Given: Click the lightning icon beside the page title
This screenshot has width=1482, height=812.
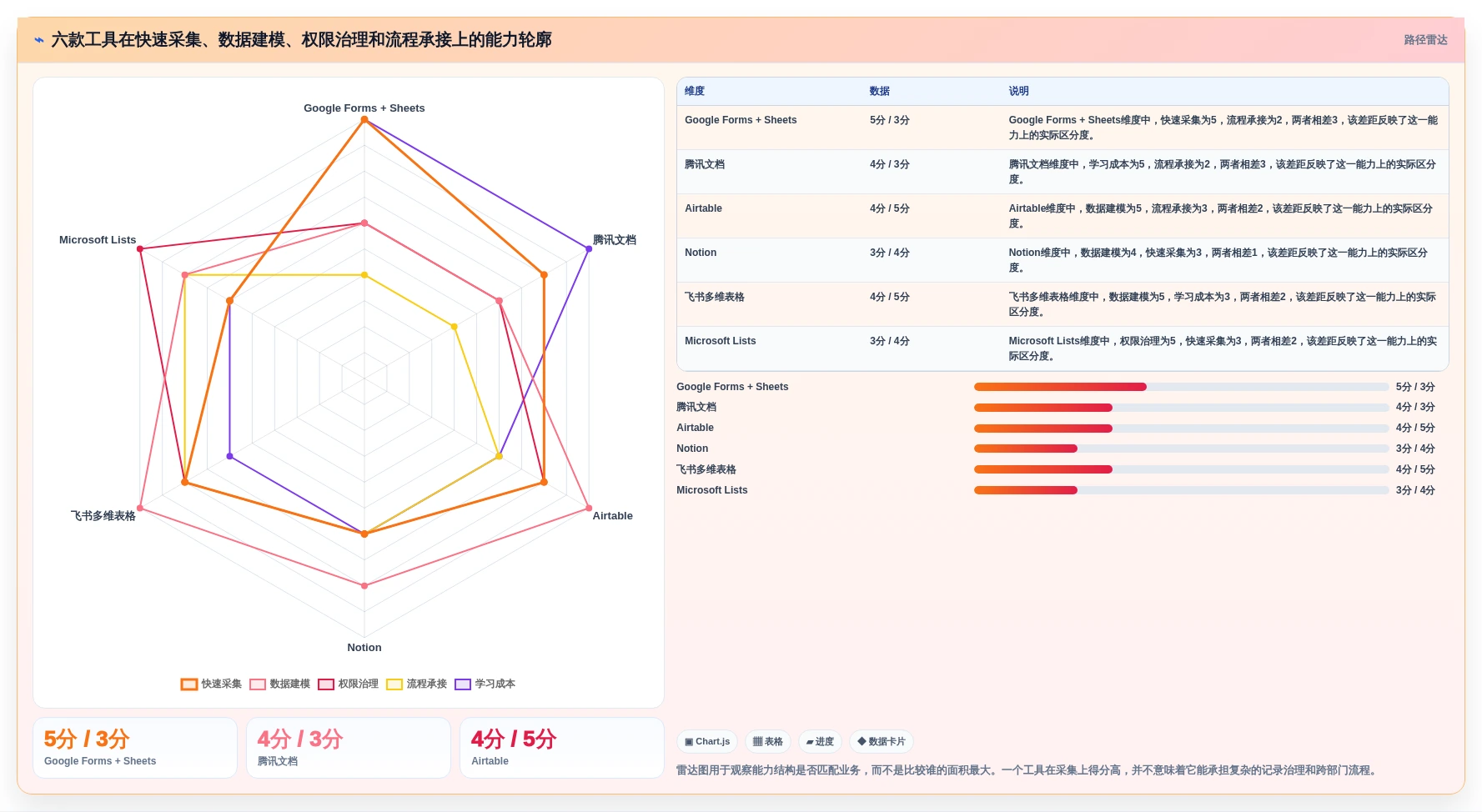Looking at the screenshot, I should [38, 40].
